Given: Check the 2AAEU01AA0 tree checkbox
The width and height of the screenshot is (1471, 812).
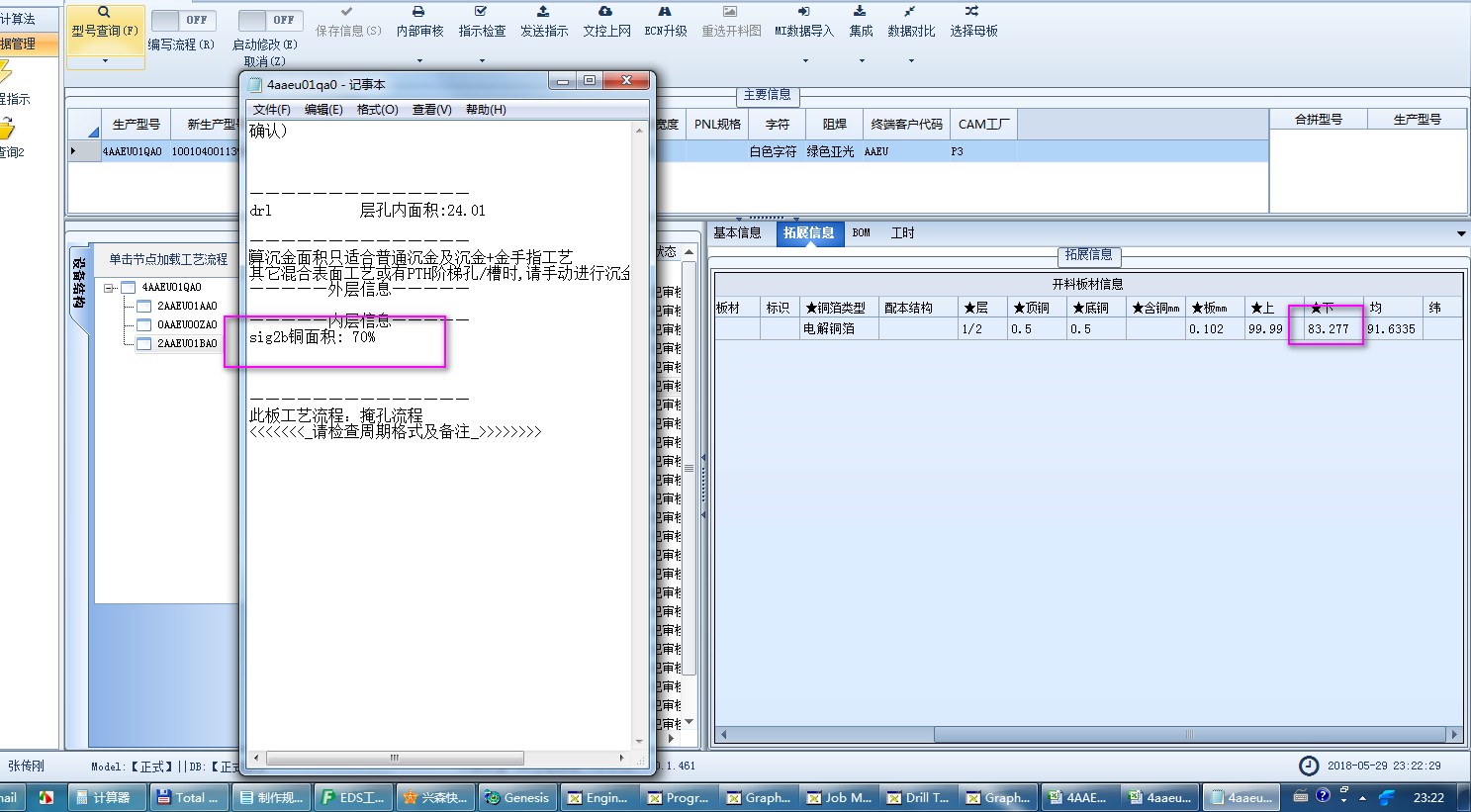Looking at the screenshot, I should tap(143, 307).
